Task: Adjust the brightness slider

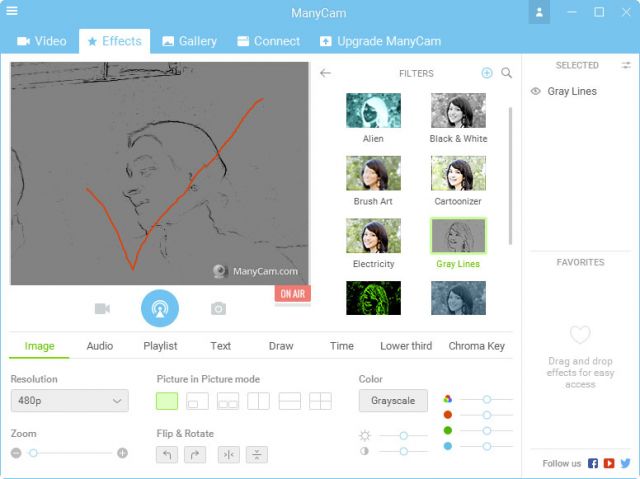Action: (404, 436)
